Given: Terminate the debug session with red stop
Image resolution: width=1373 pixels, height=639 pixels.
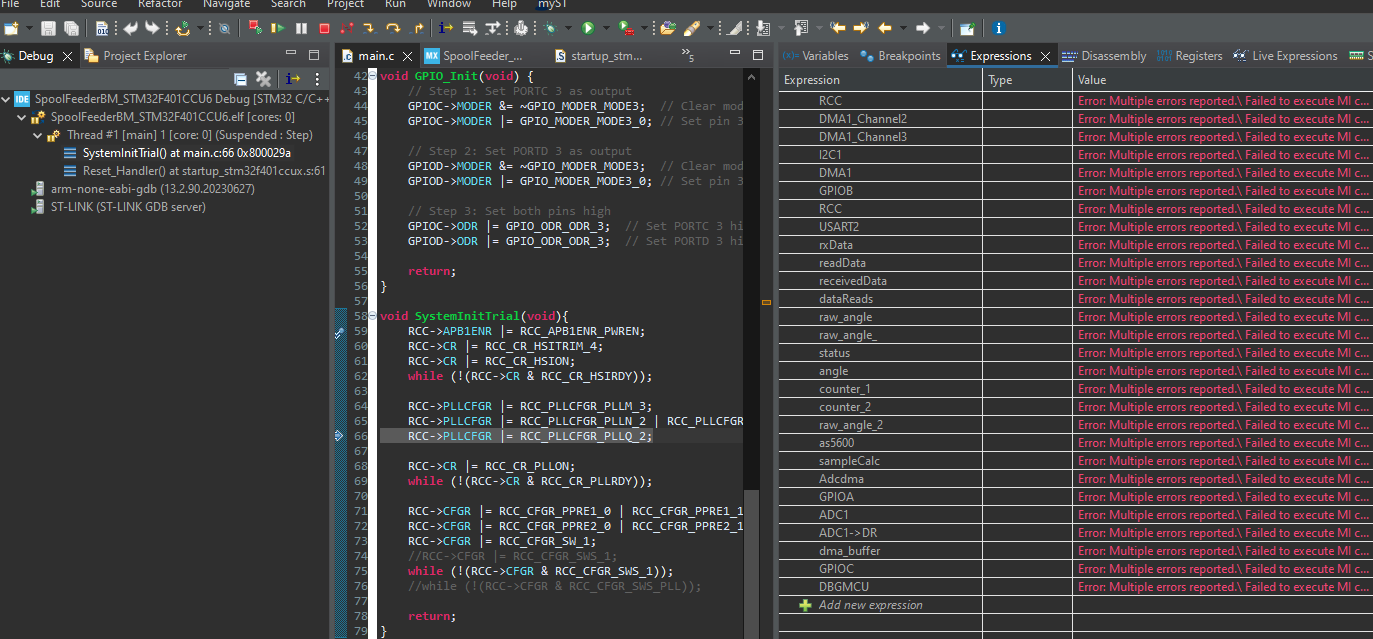Looking at the screenshot, I should click(324, 28).
